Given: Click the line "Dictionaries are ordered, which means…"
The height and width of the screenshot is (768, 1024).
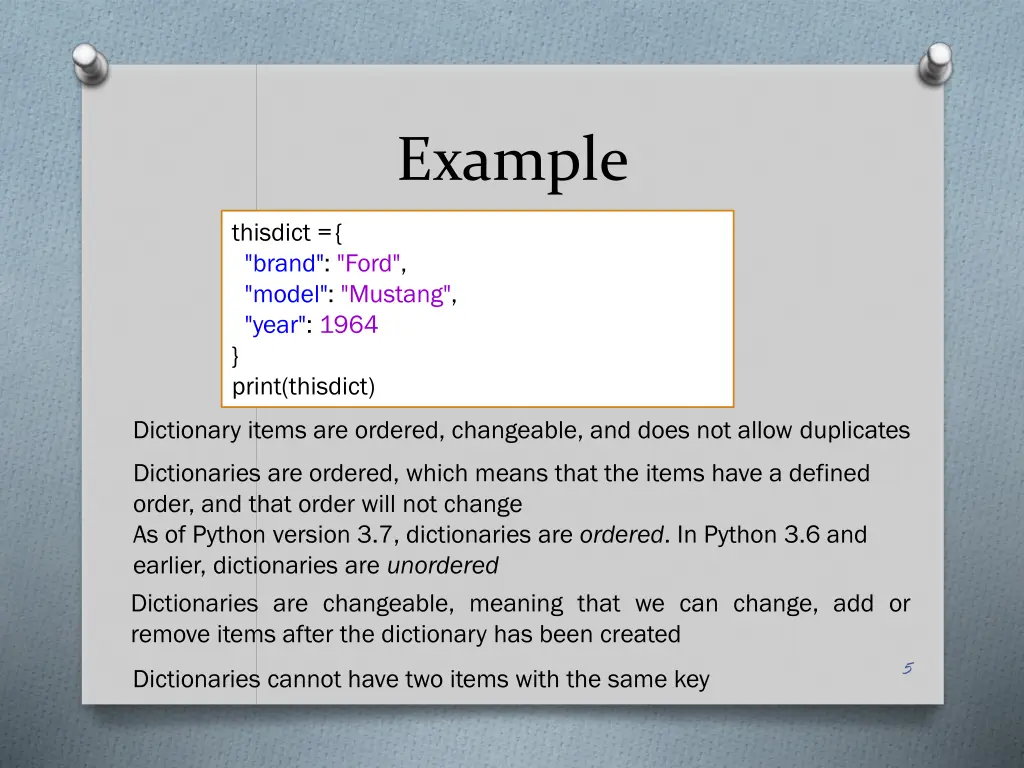Looking at the screenshot, I should (501, 473).
